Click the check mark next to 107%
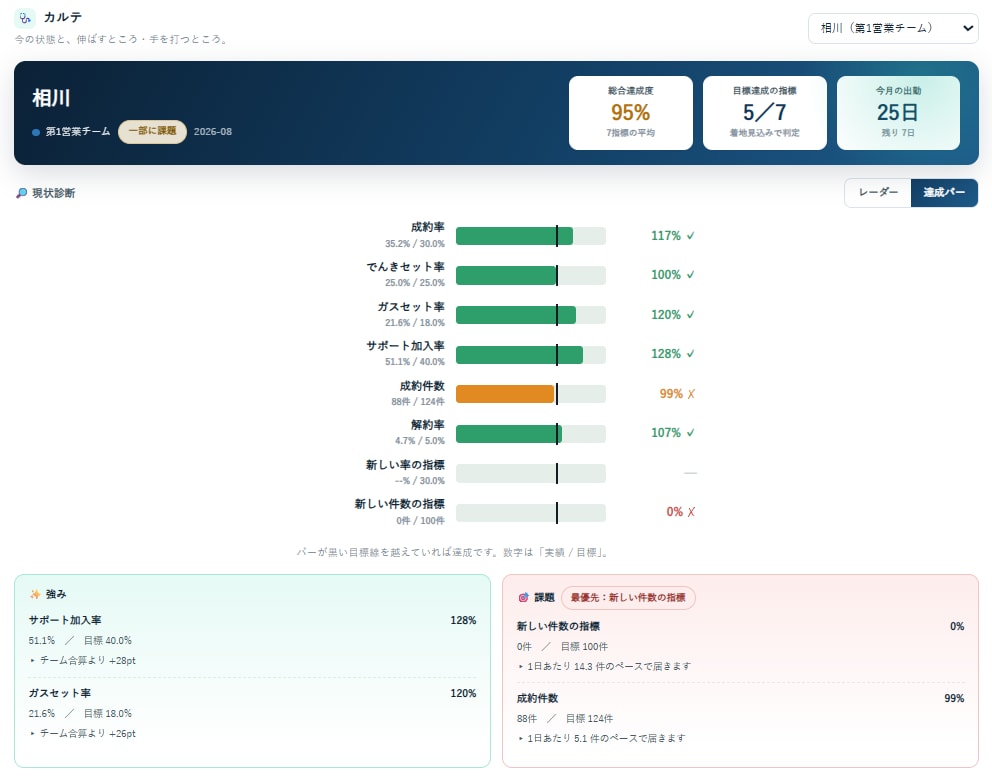This screenshot has width=992, height=781. tap(690, 433)
